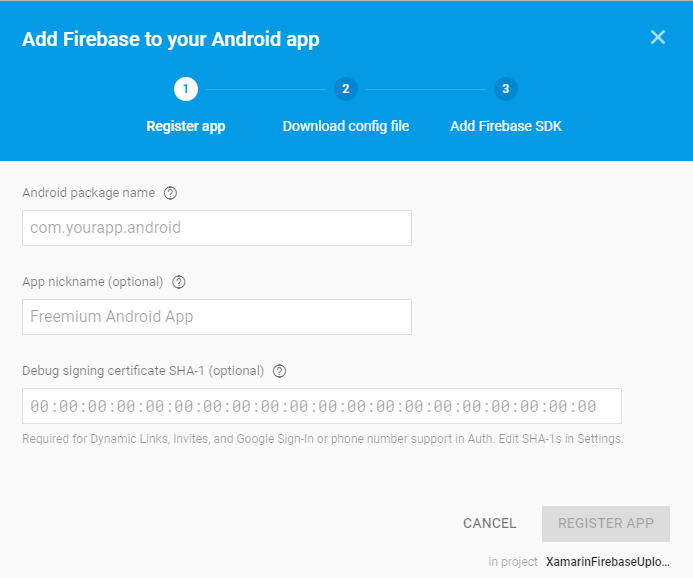Image resolution: width=693 pixels, height=578 pixels.
Task: Go to Download config file step
Action: coord(345,127)
